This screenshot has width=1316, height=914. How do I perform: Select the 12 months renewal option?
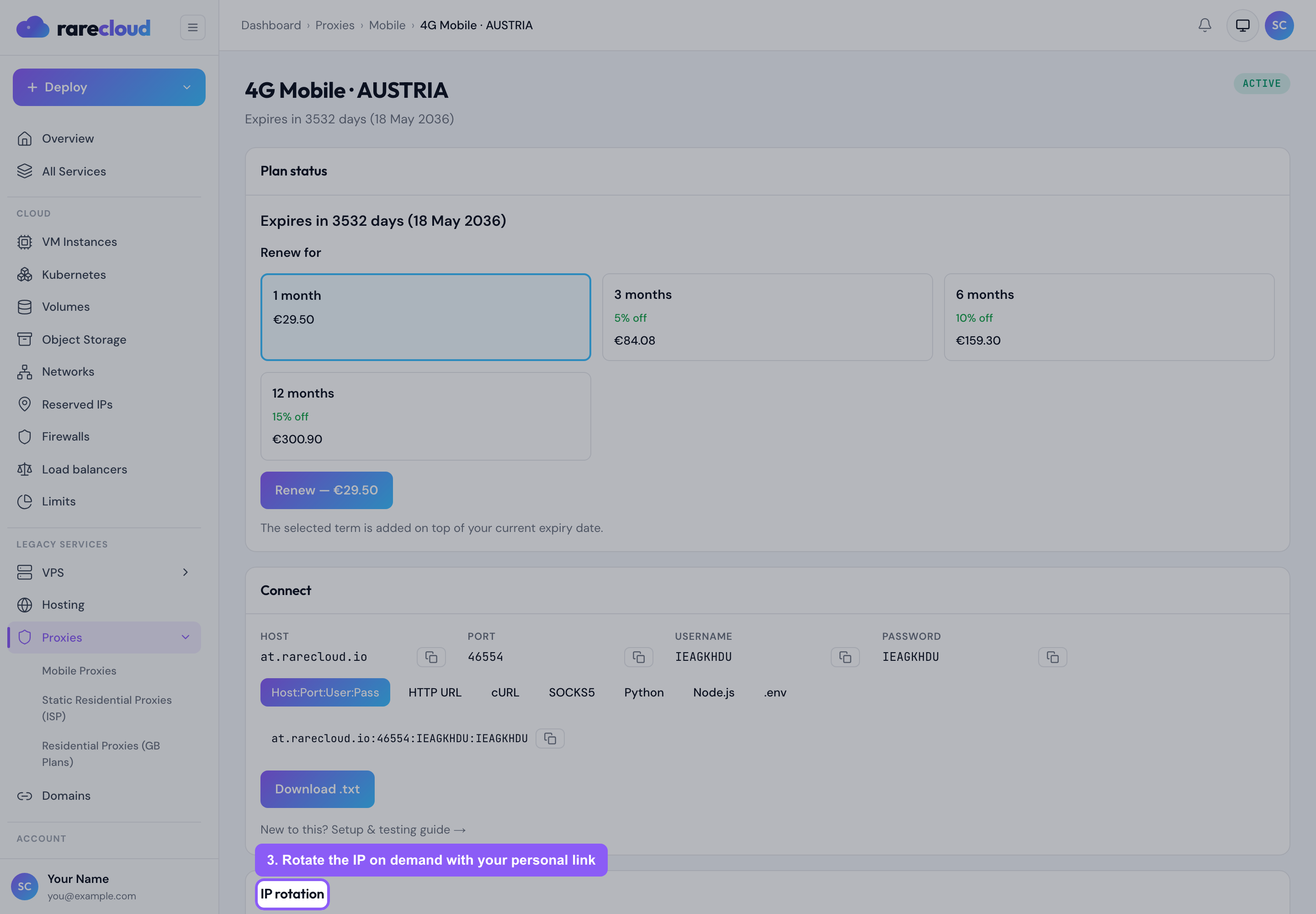pyautogui.click(x=425, y=416)
